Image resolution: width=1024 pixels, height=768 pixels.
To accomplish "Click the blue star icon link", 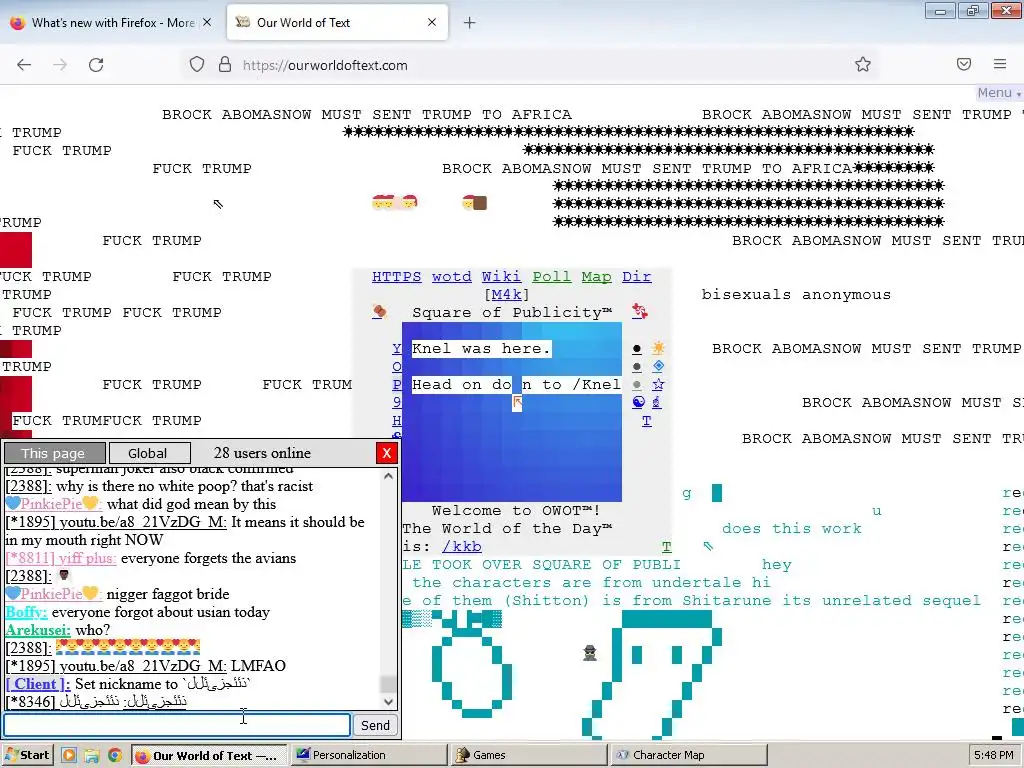I will 658,384.
